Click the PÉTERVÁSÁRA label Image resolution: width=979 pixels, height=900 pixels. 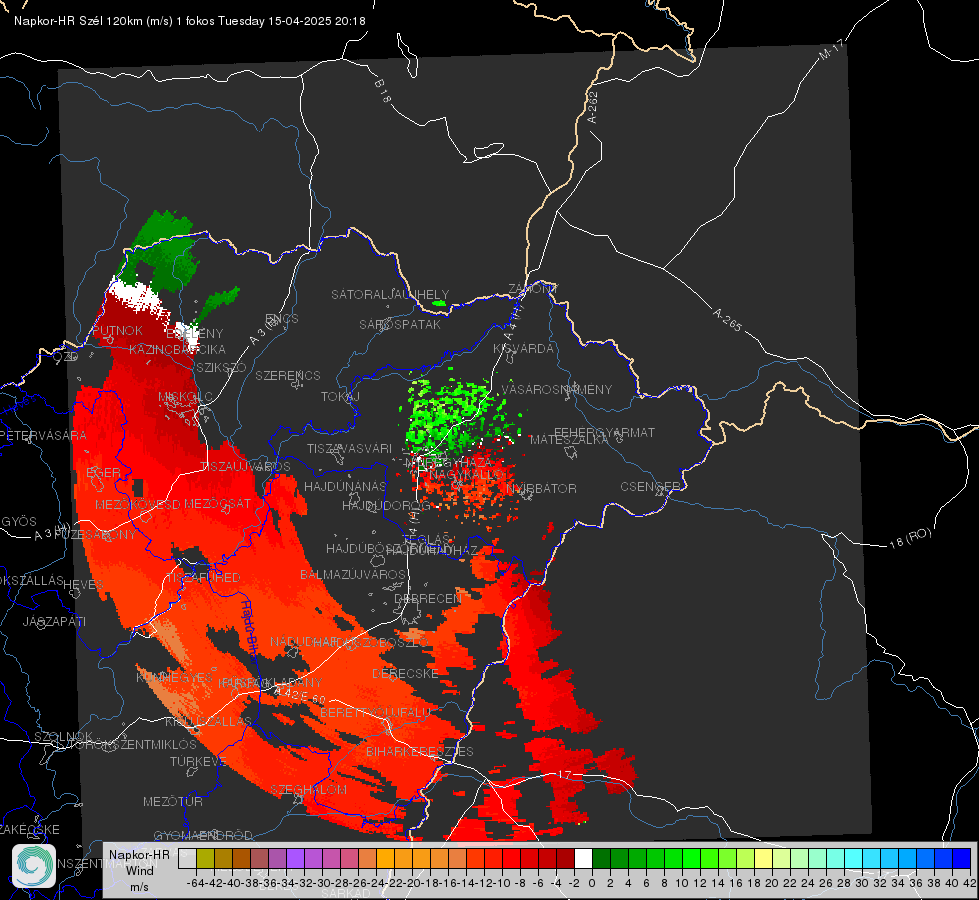tap(43, 435)
